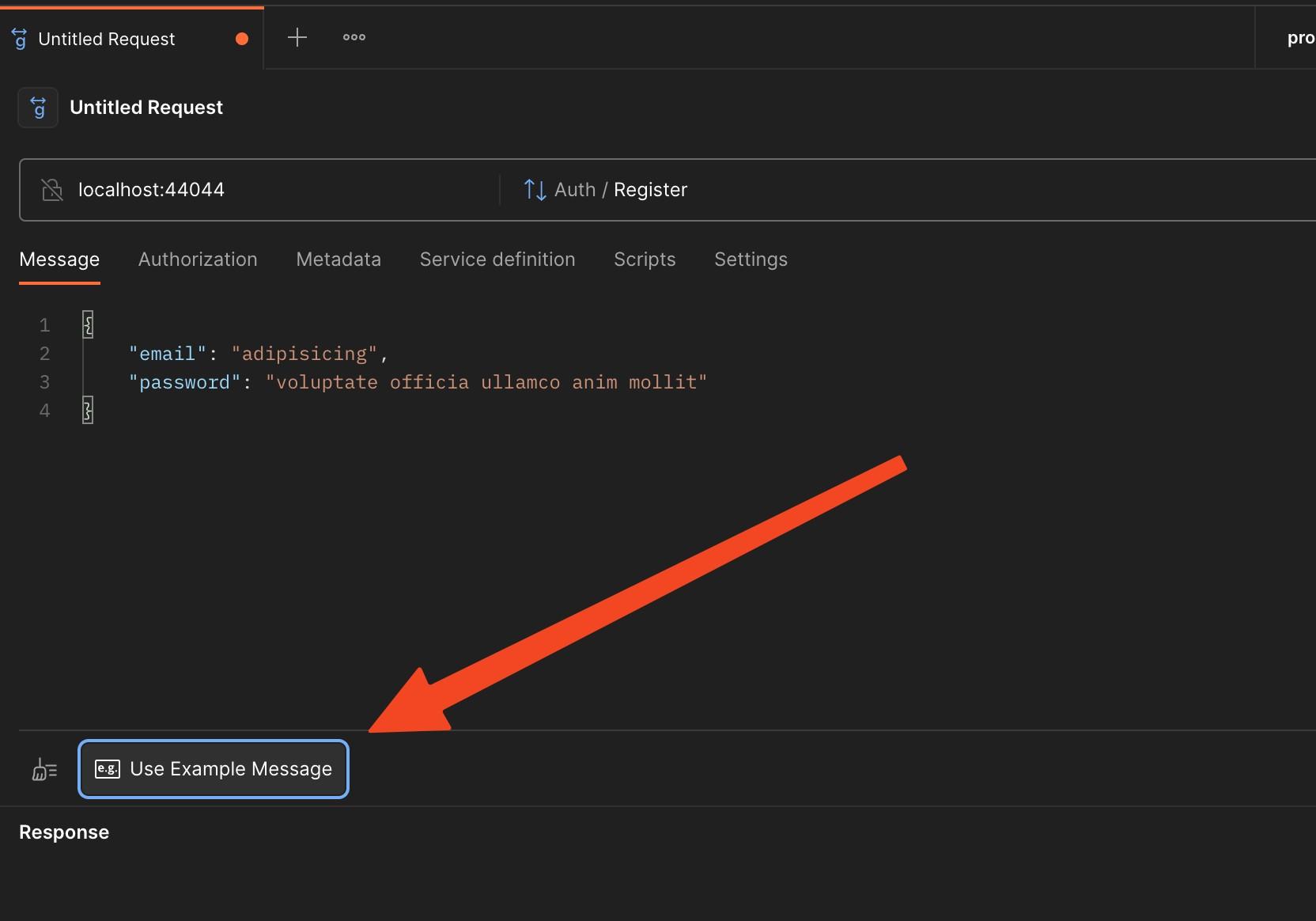Click the Untitled Request title to rename
The width and height of the screenshot is (1316, 921).
(x=146, y=108)
